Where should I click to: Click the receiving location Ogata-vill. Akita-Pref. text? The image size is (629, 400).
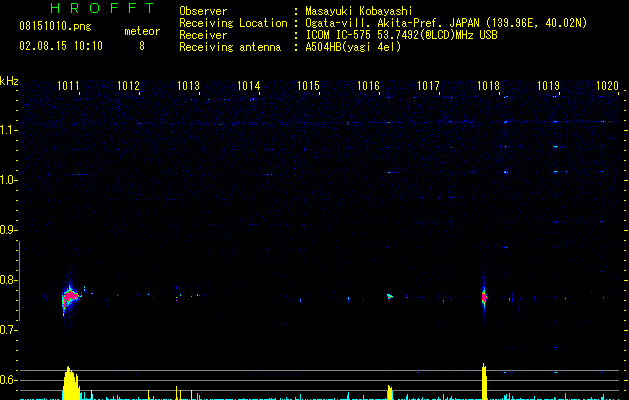coord(374,23)
